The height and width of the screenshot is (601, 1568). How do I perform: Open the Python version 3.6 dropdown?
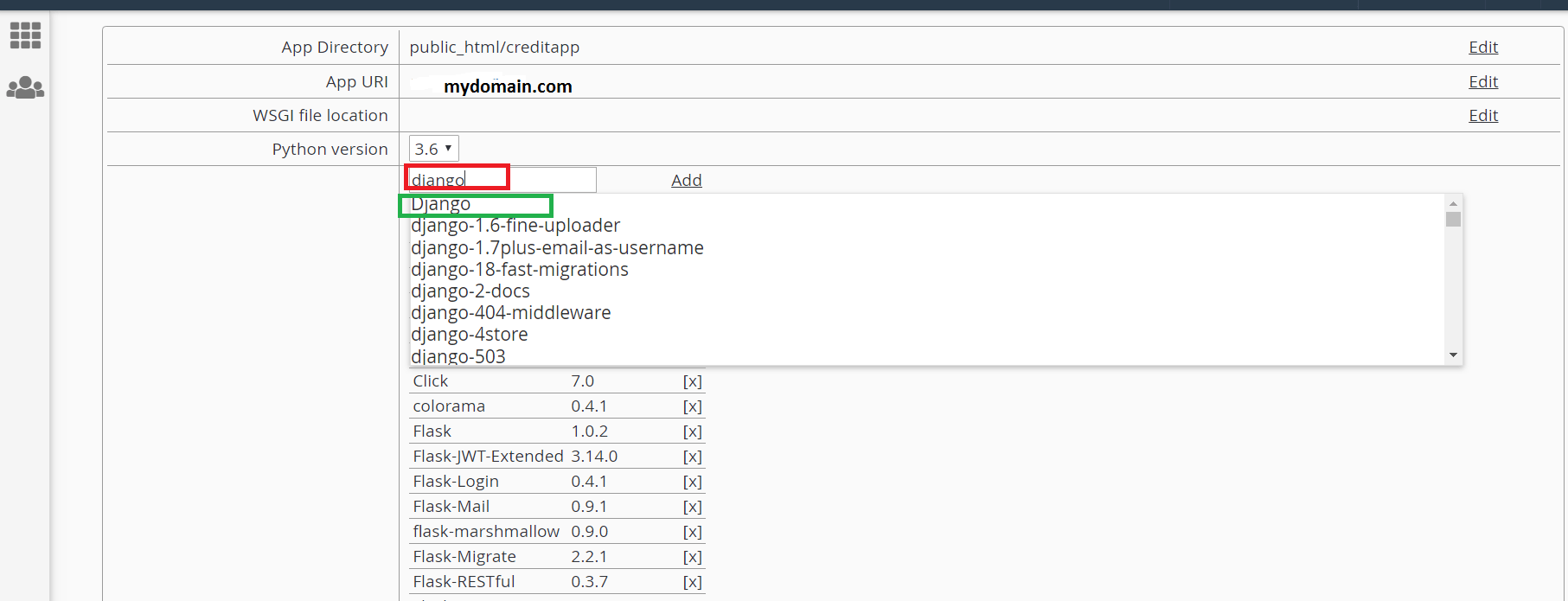[433, 149]
